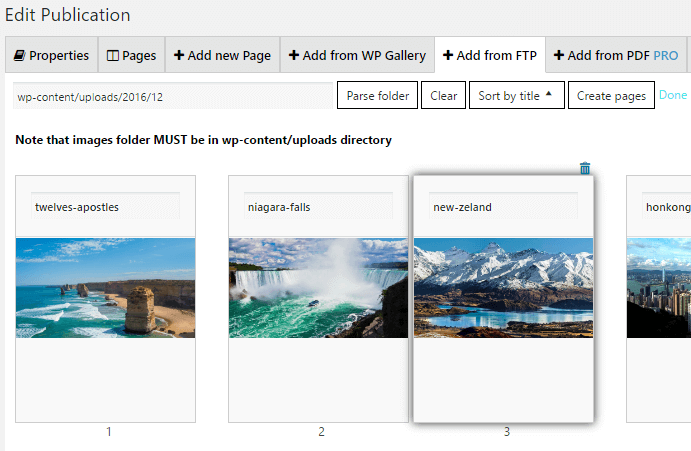The height and width of the screenshot is (451, 691).
Task: Click page number 1 label
Action: coord(109,432)
